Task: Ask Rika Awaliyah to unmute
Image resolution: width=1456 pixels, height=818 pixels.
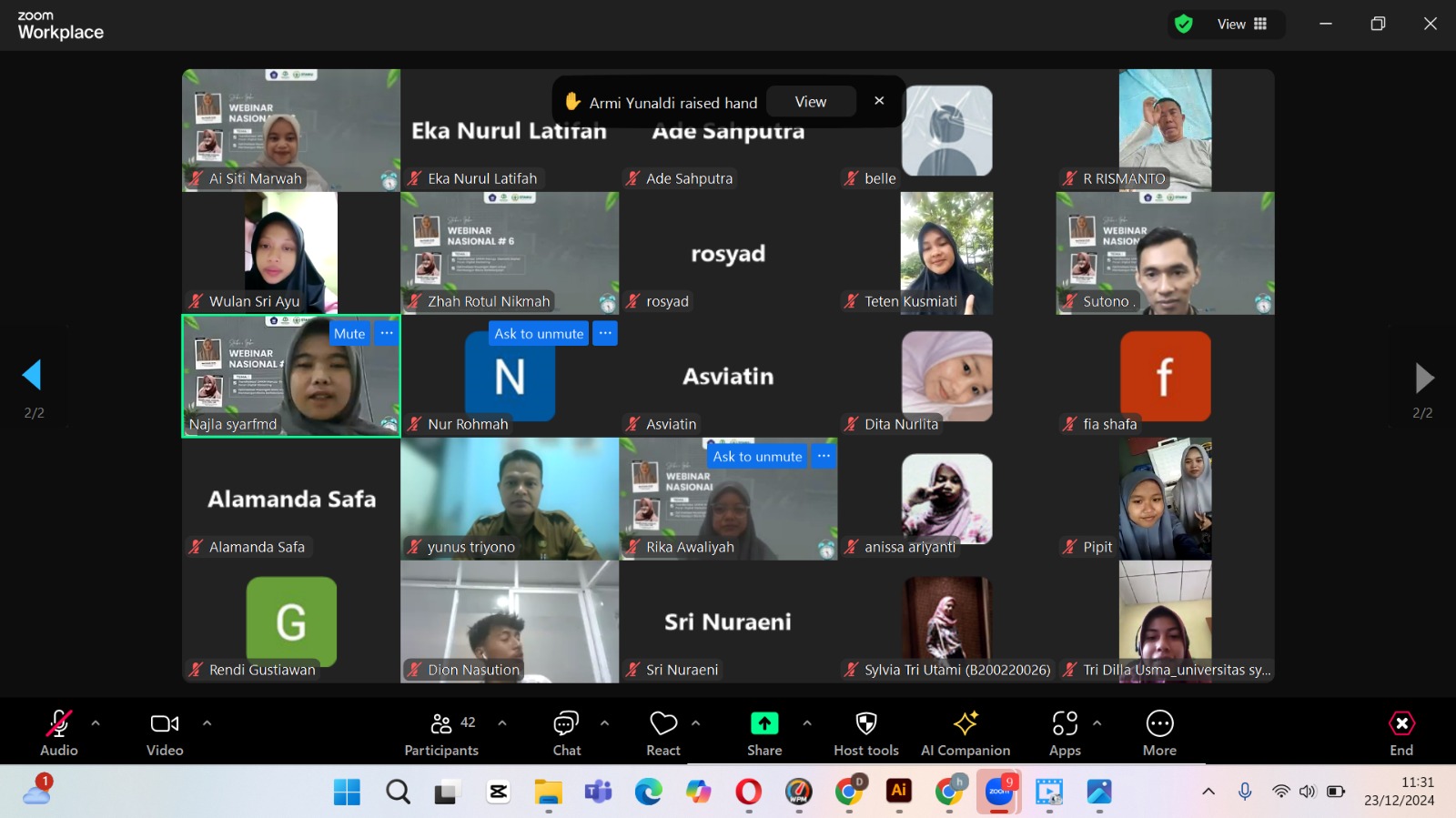Action: coord(757,457)
